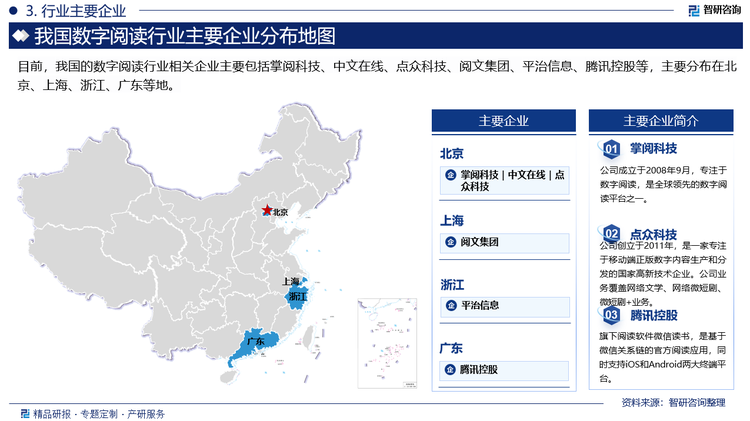Click the 我国数字阅读行业主要企业分布地图 title

(185, 36)
